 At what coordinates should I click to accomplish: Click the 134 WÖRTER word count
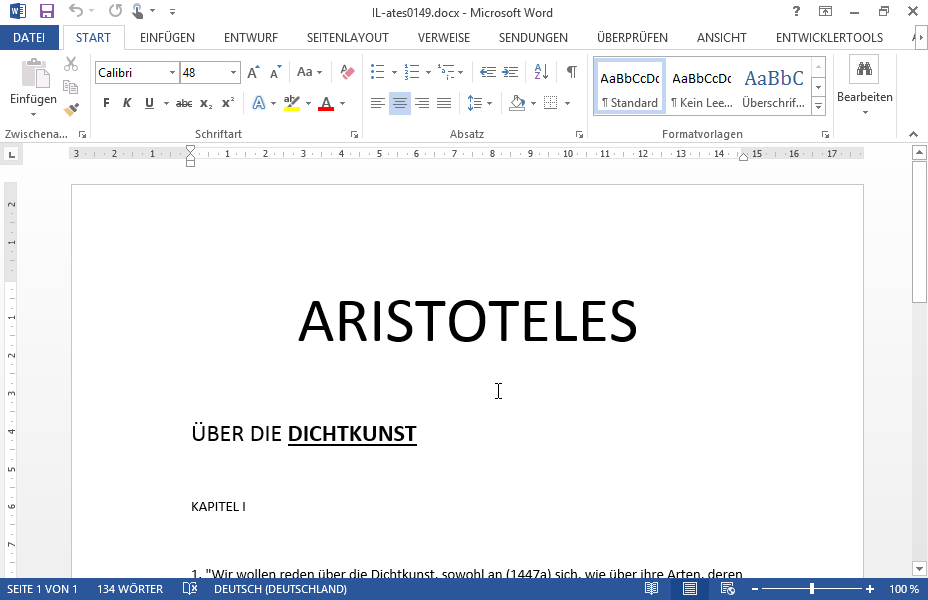(130, 589)
